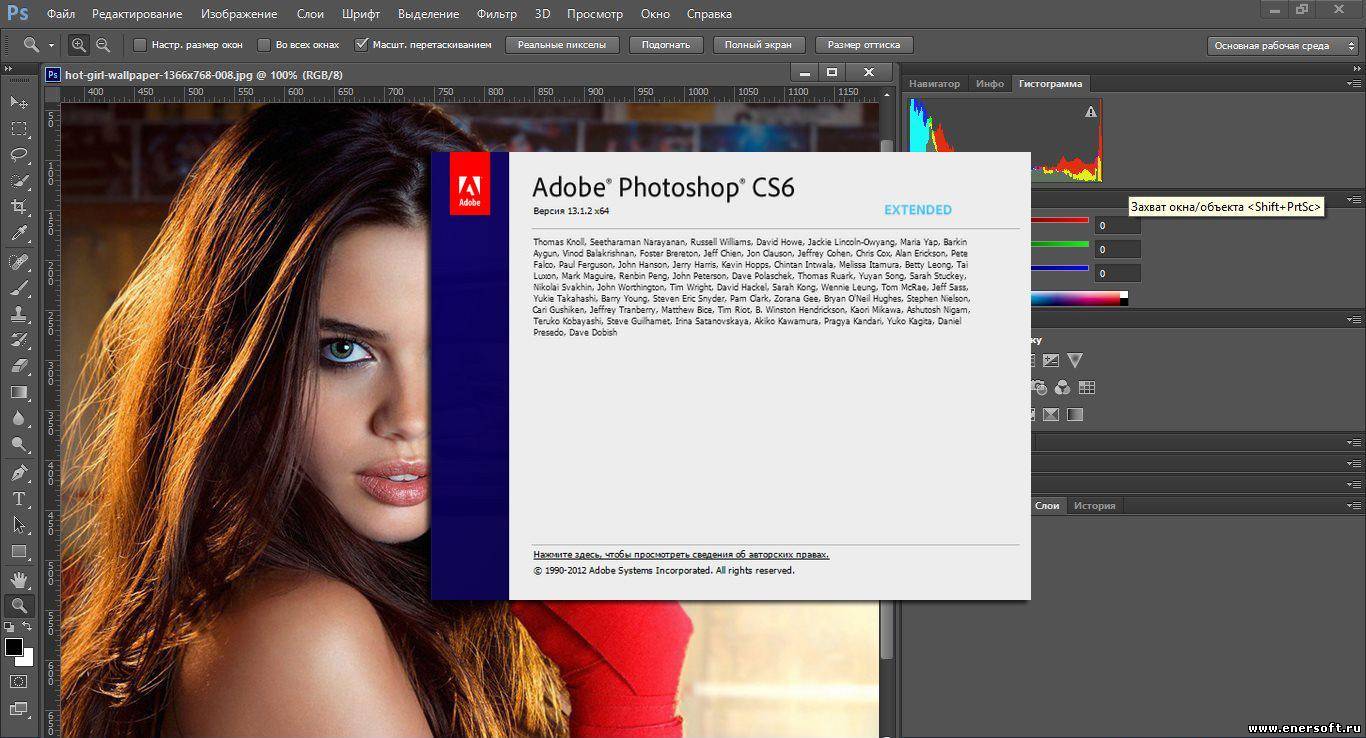Select the Horizontal Type tool
This screenshot has height=738, width=1366.
[x=19, y=498]
